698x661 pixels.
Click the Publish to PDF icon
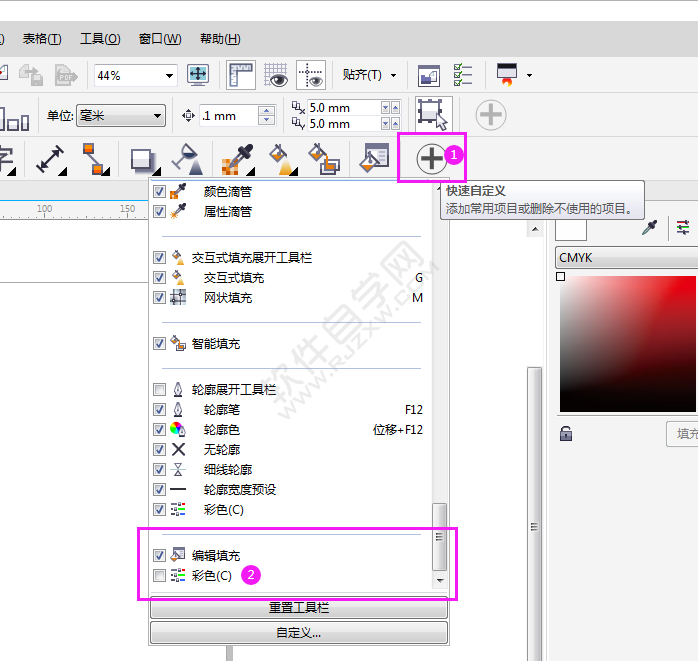coord(66,75)
